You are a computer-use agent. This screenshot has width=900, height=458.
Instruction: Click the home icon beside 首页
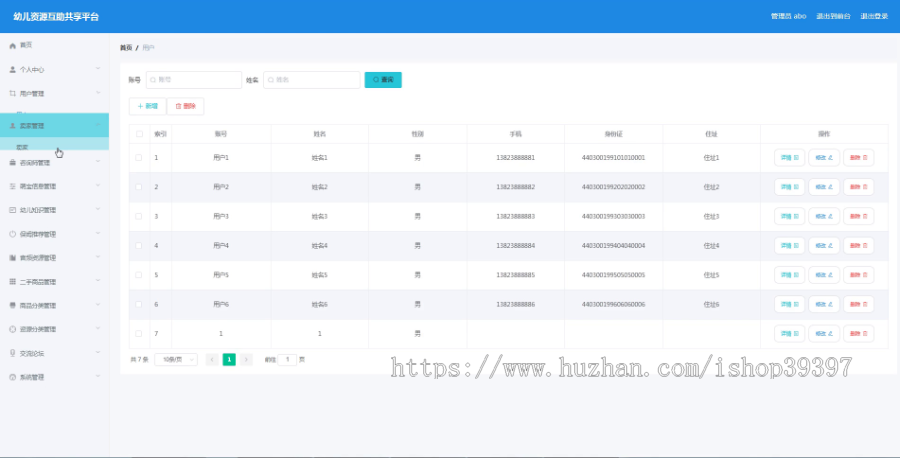coord(13,45)
